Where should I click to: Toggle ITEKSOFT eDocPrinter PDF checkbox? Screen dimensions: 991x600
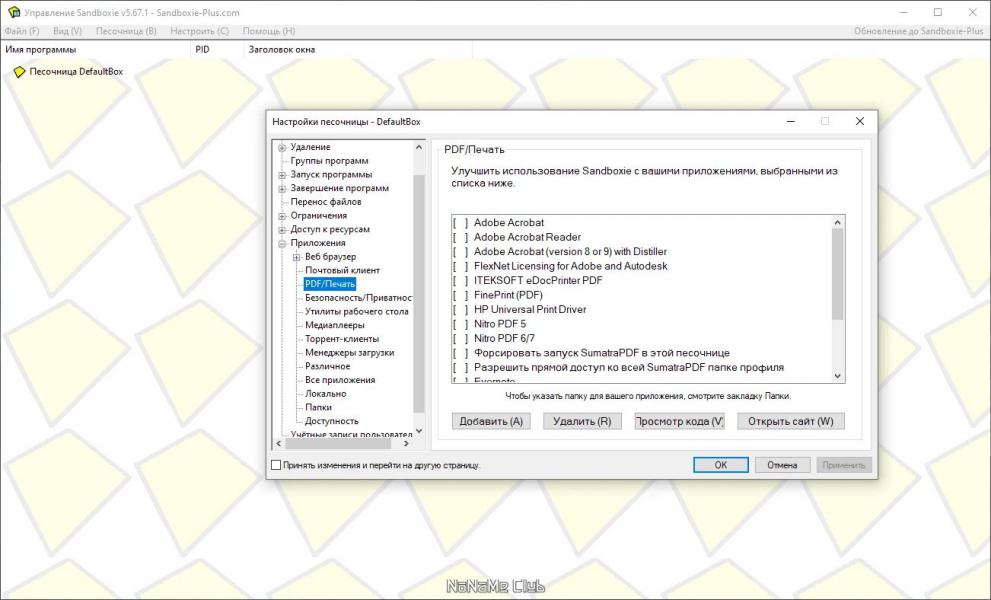(x=460, y=281)
